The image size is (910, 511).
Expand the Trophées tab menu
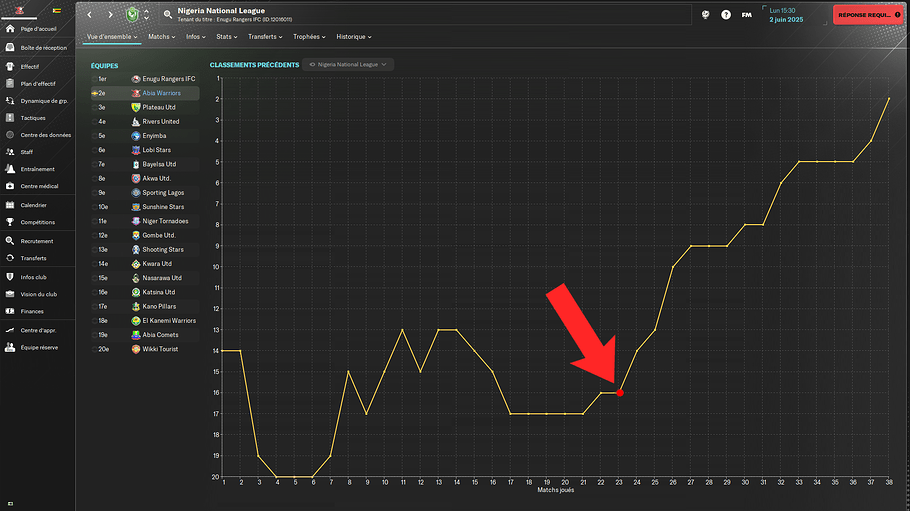[309, 37]
